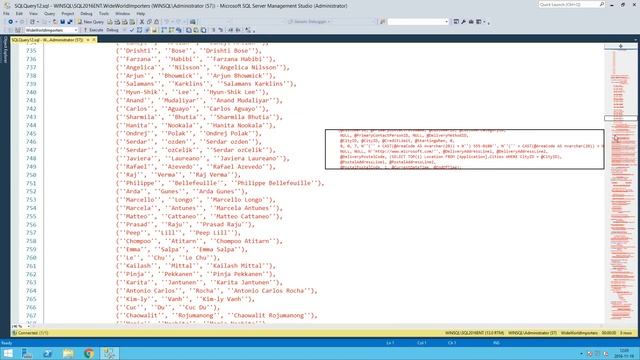Click the Debug button in the SQL toolbar

click(112, 30)
